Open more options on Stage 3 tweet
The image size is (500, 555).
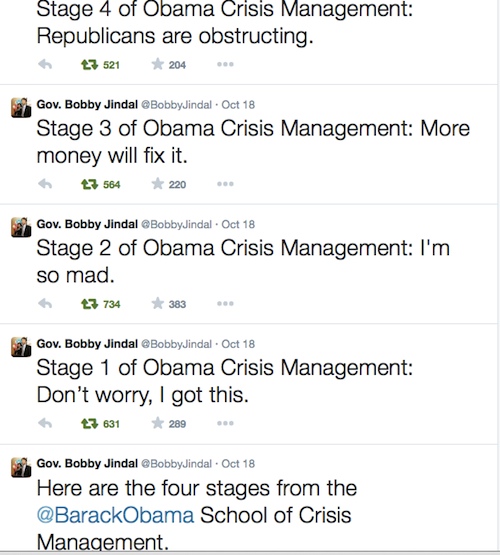[x=225, y=184]
